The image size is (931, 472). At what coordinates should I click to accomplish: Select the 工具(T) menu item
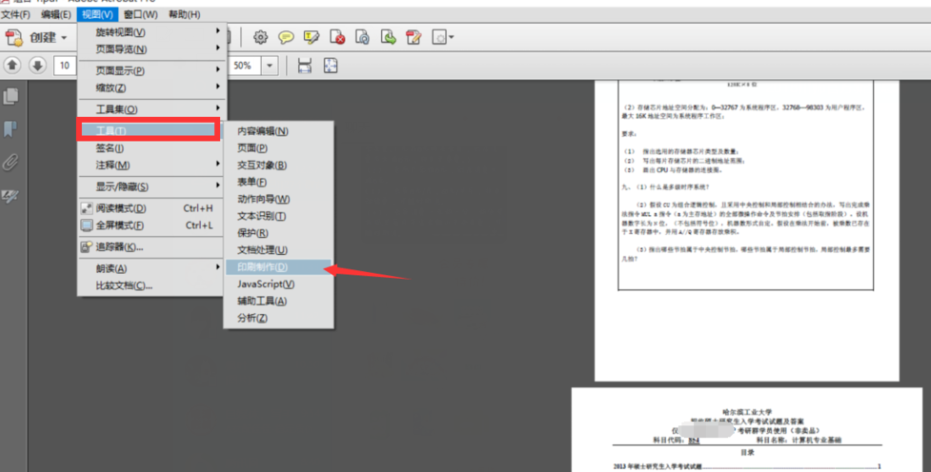point(148,130)
